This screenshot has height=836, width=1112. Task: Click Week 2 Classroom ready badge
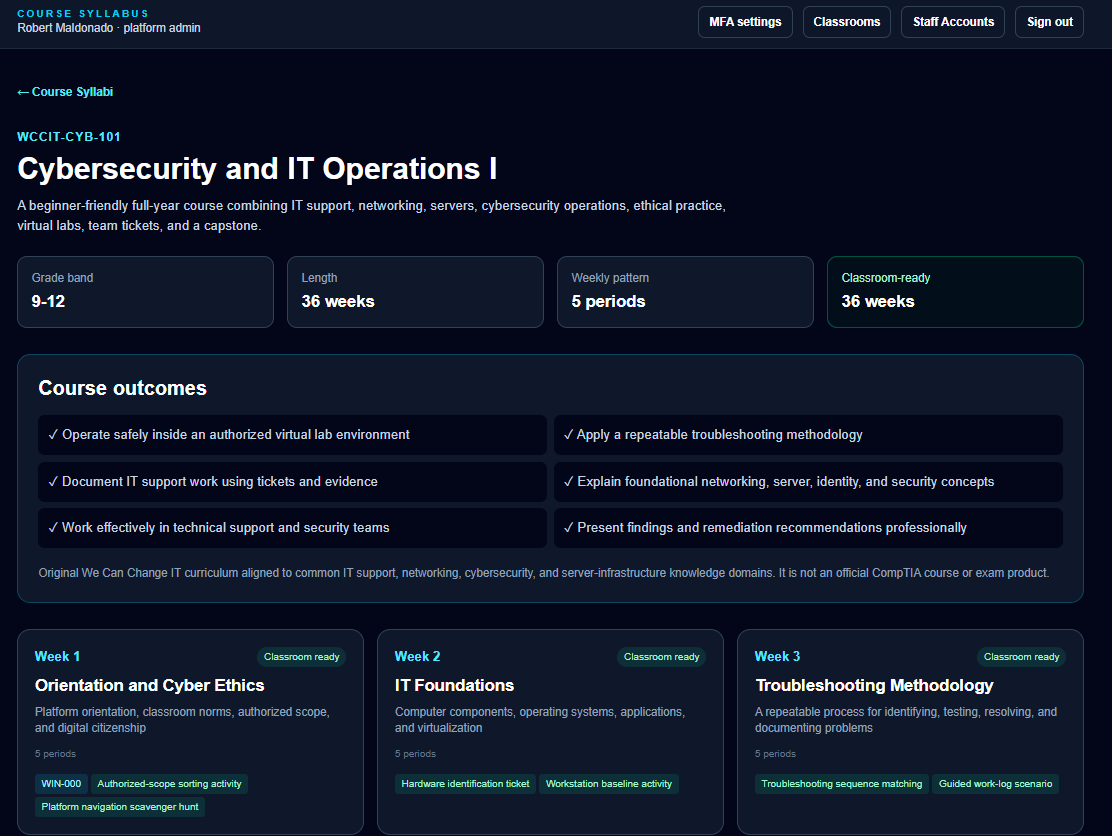tap(662, 657)
